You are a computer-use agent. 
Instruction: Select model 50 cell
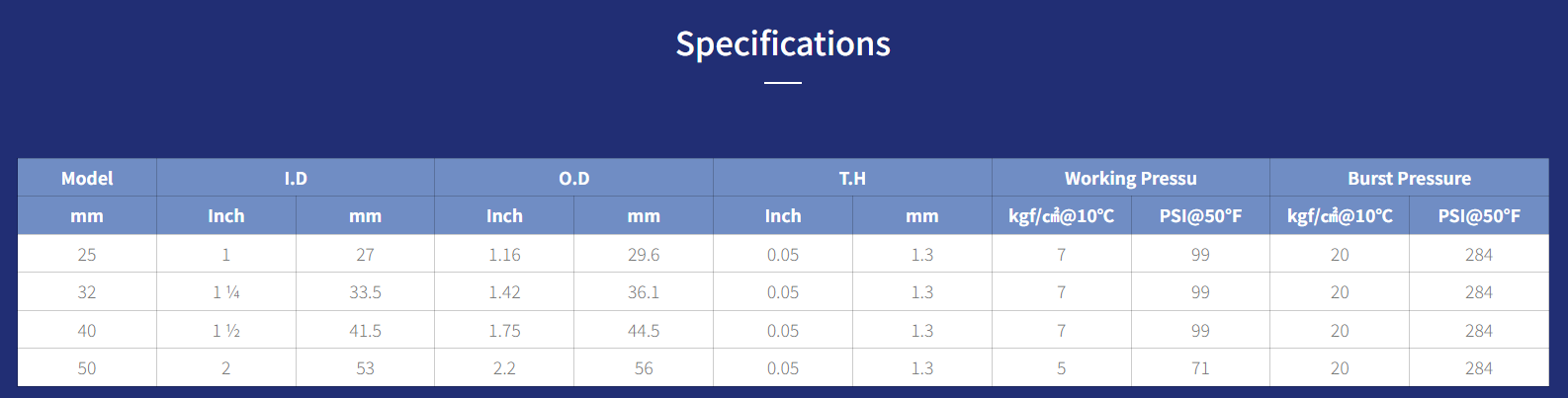[87, 367]
